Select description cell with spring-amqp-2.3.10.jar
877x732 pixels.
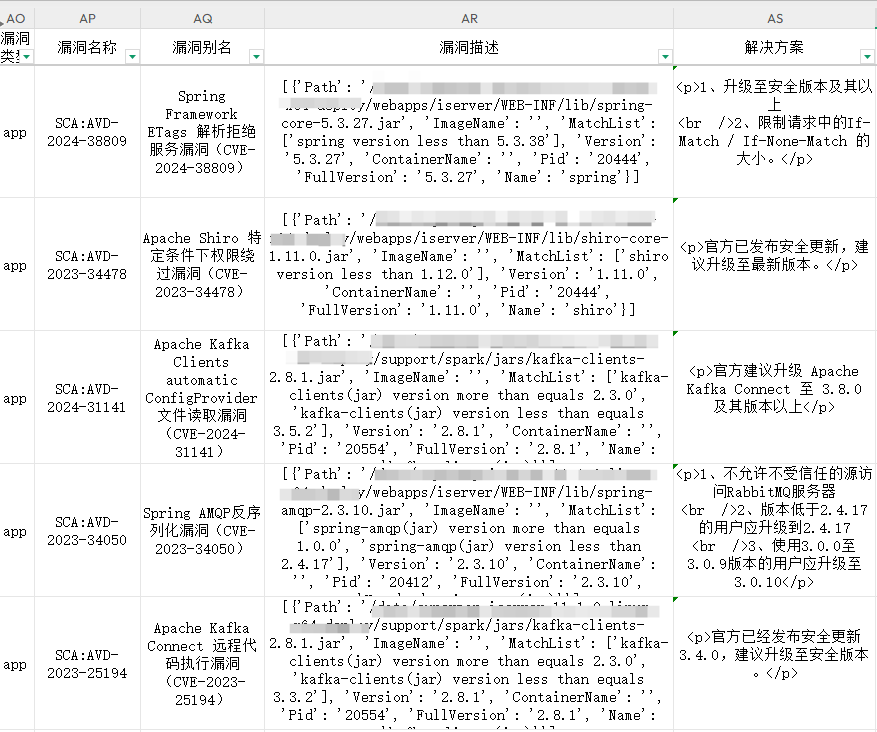pyautogui.click(x=469, y=531)
